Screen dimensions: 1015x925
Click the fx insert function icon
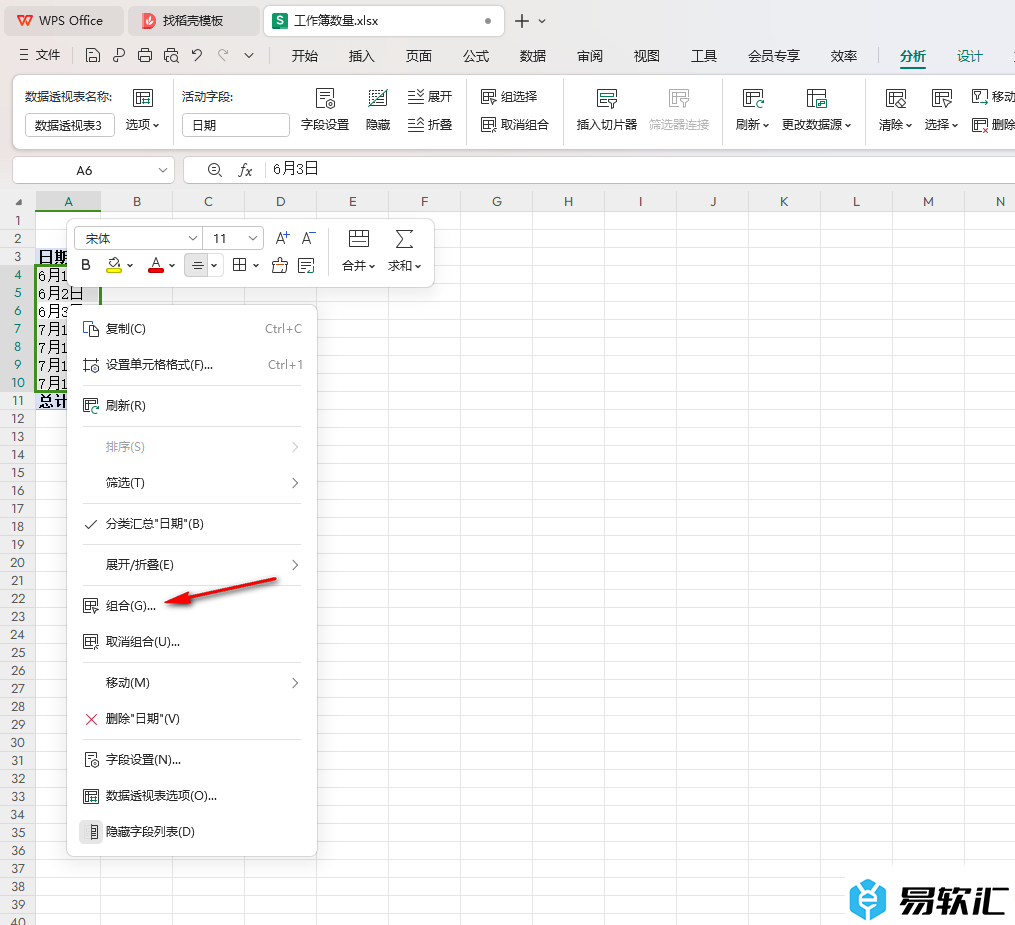245,170
